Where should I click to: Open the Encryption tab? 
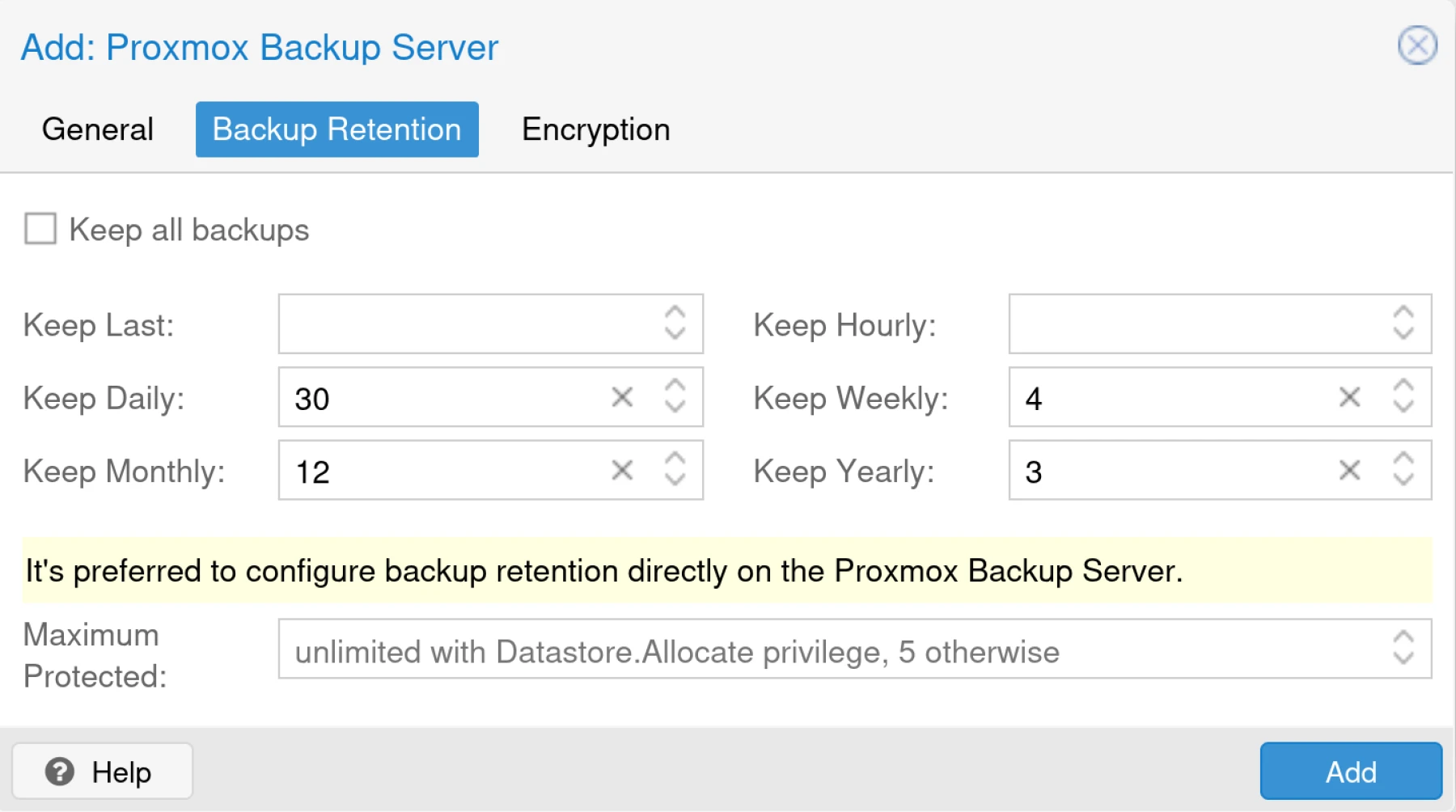(x=596, y=129)
